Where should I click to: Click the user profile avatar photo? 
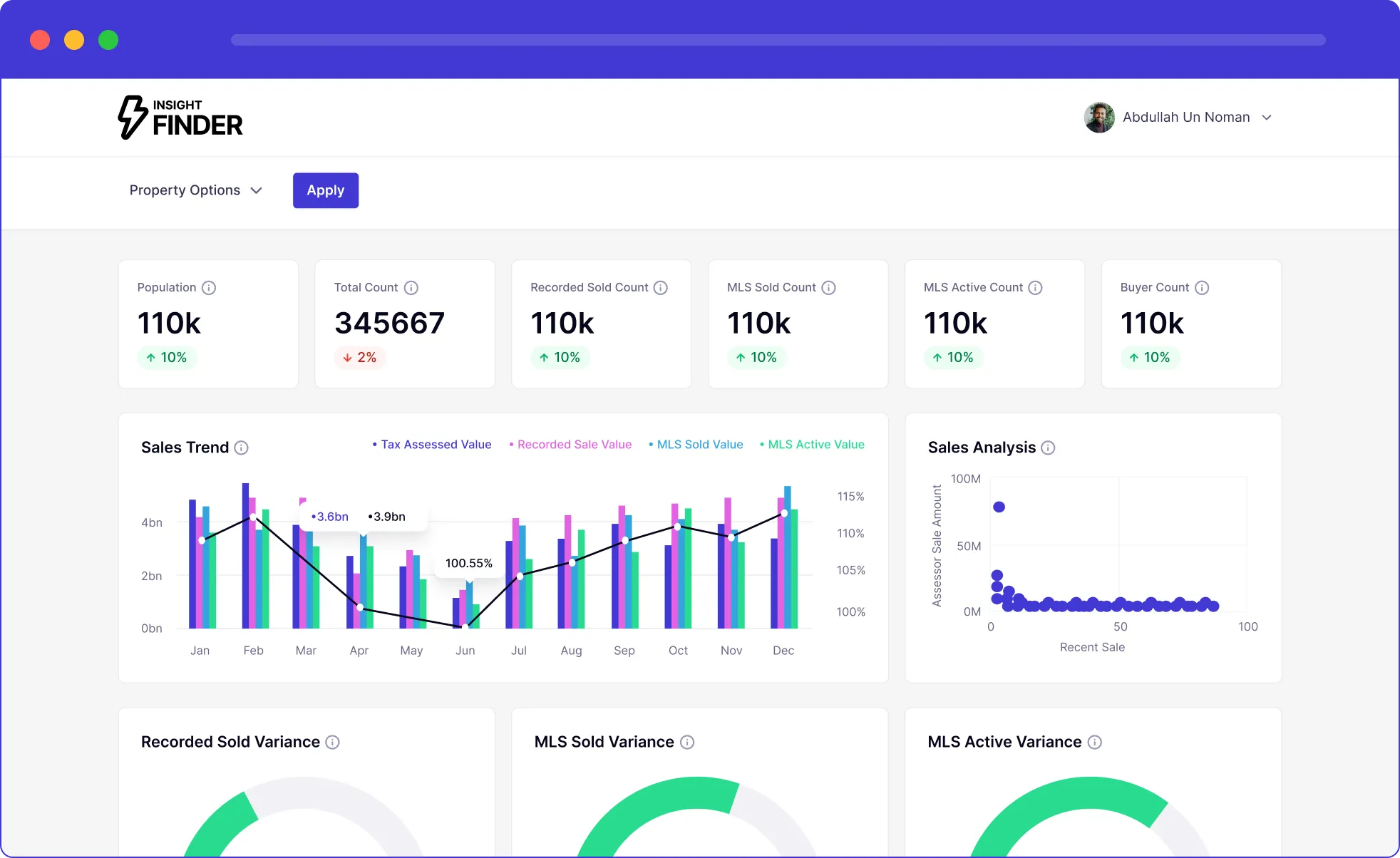[1099, 118]
